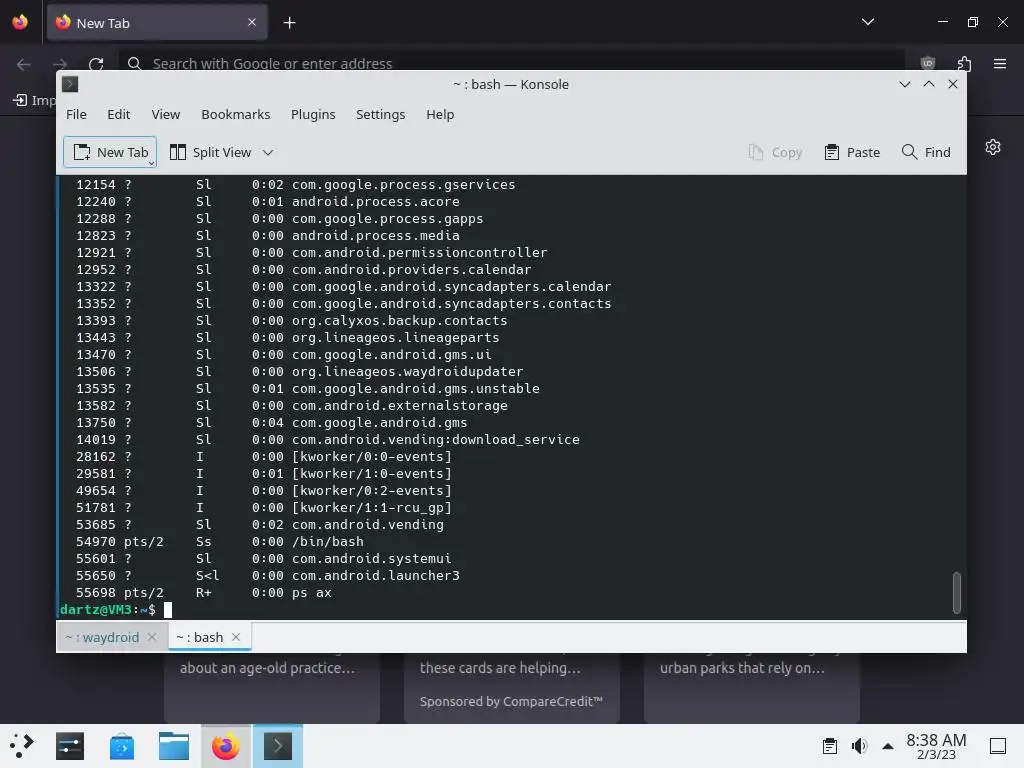Screen dimensions: 1024x768
Task: Open a new Firefox tab with plus
Action: [289, 23]
